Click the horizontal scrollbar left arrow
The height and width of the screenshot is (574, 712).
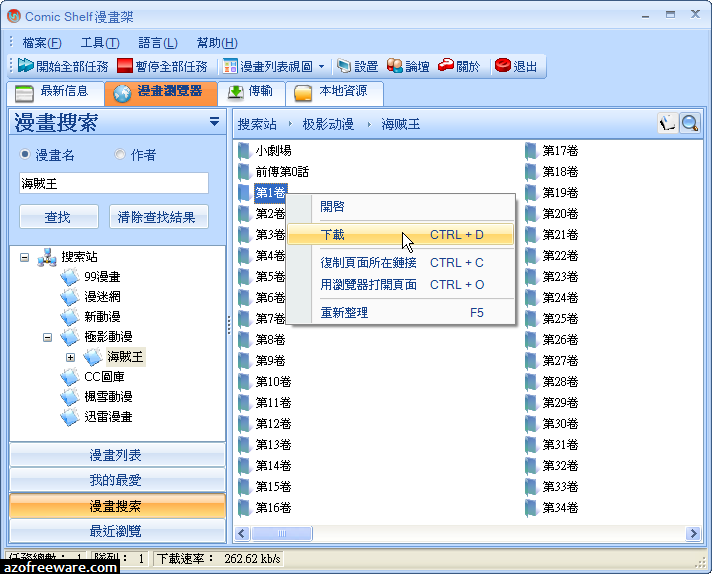click(242, 533)
